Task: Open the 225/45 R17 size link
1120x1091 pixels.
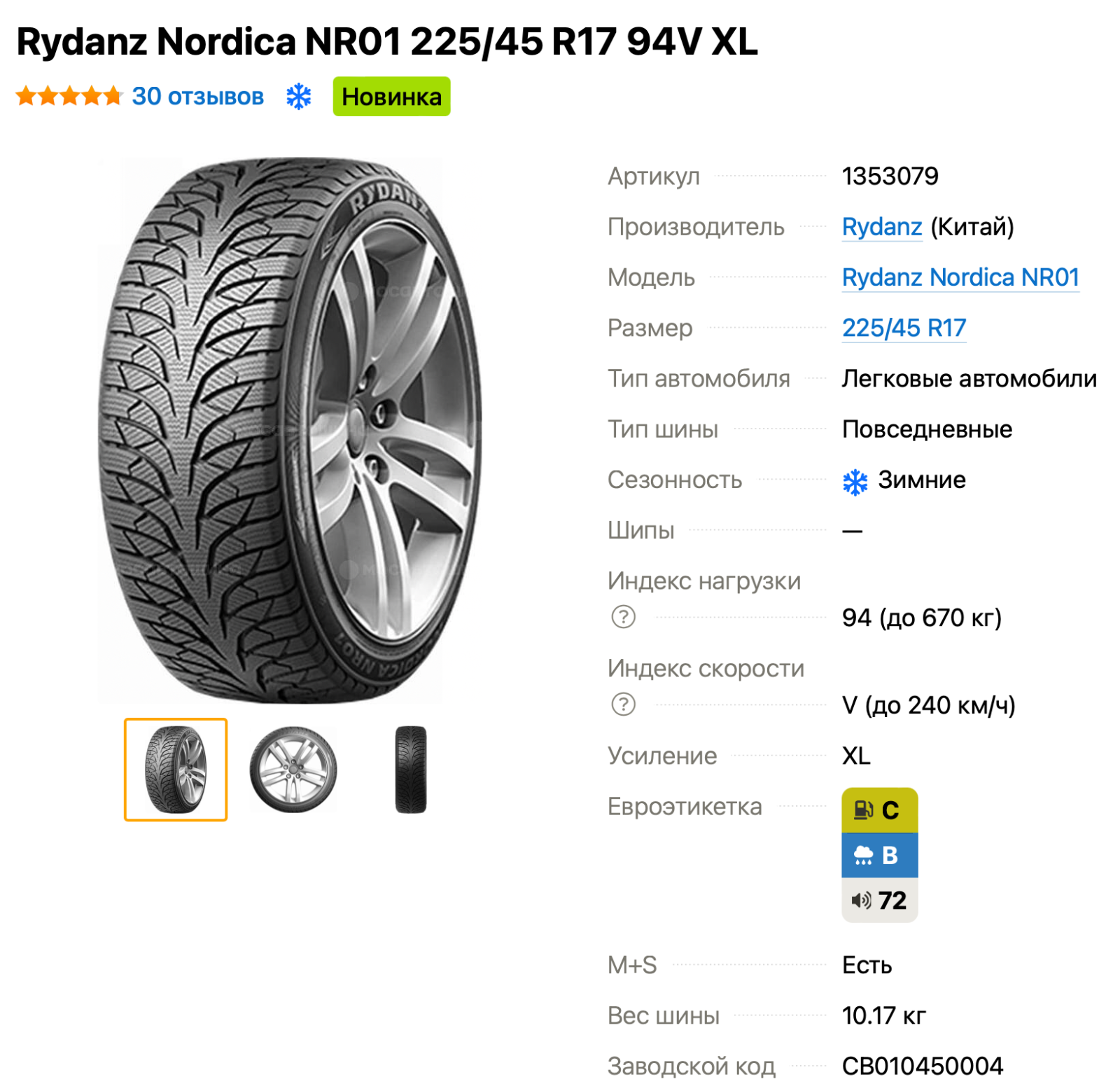Action: [904, 328]
